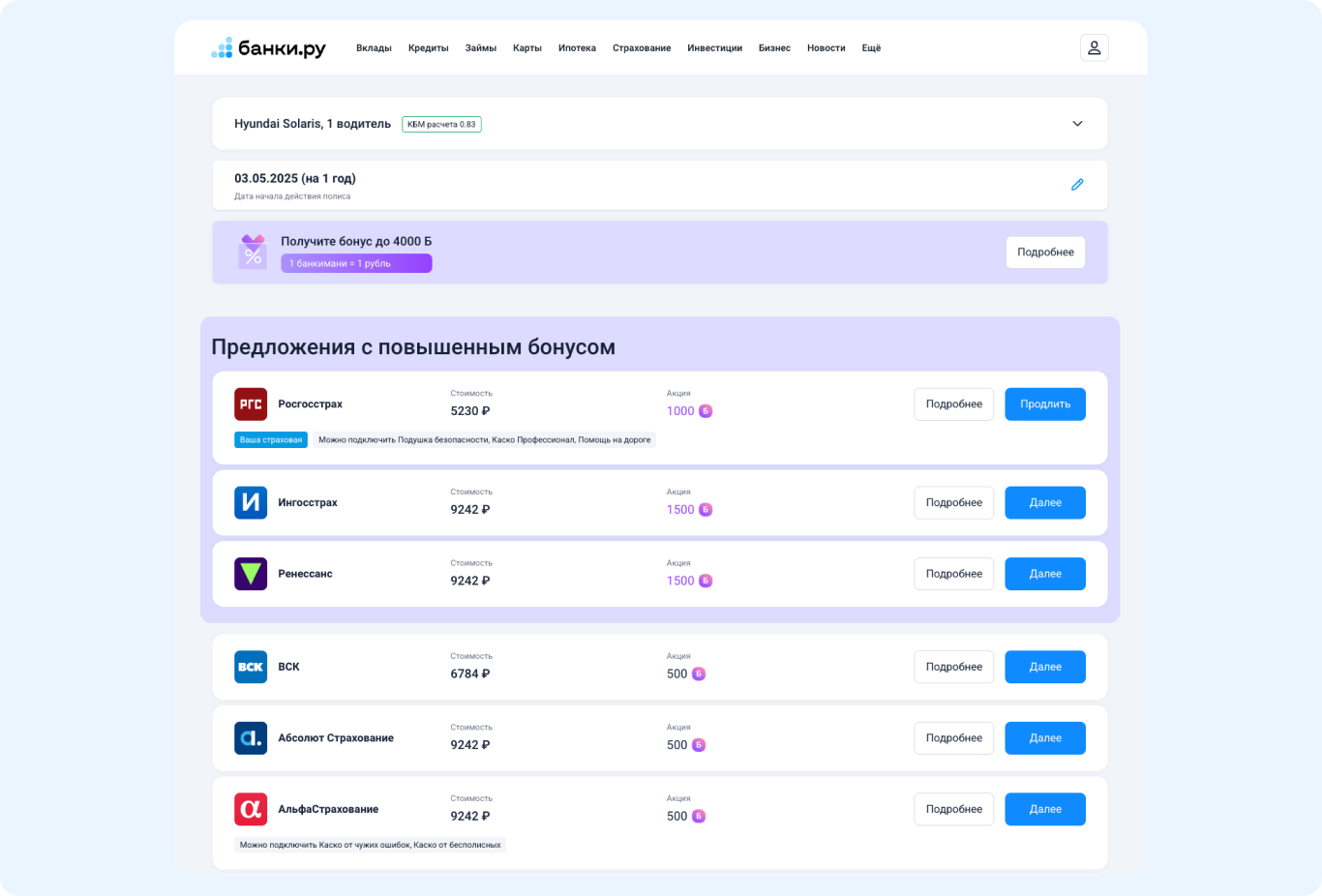Click Продлить for Росгосстрах

coord(1045,404)
